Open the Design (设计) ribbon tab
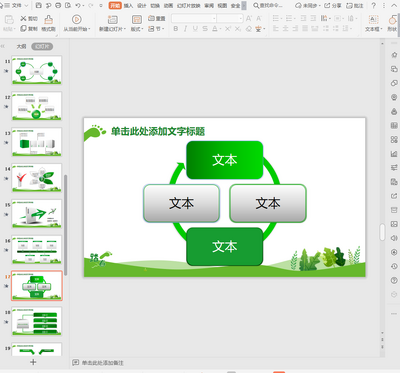This screenshot has height=373, width=400. (x=142, y=6)
